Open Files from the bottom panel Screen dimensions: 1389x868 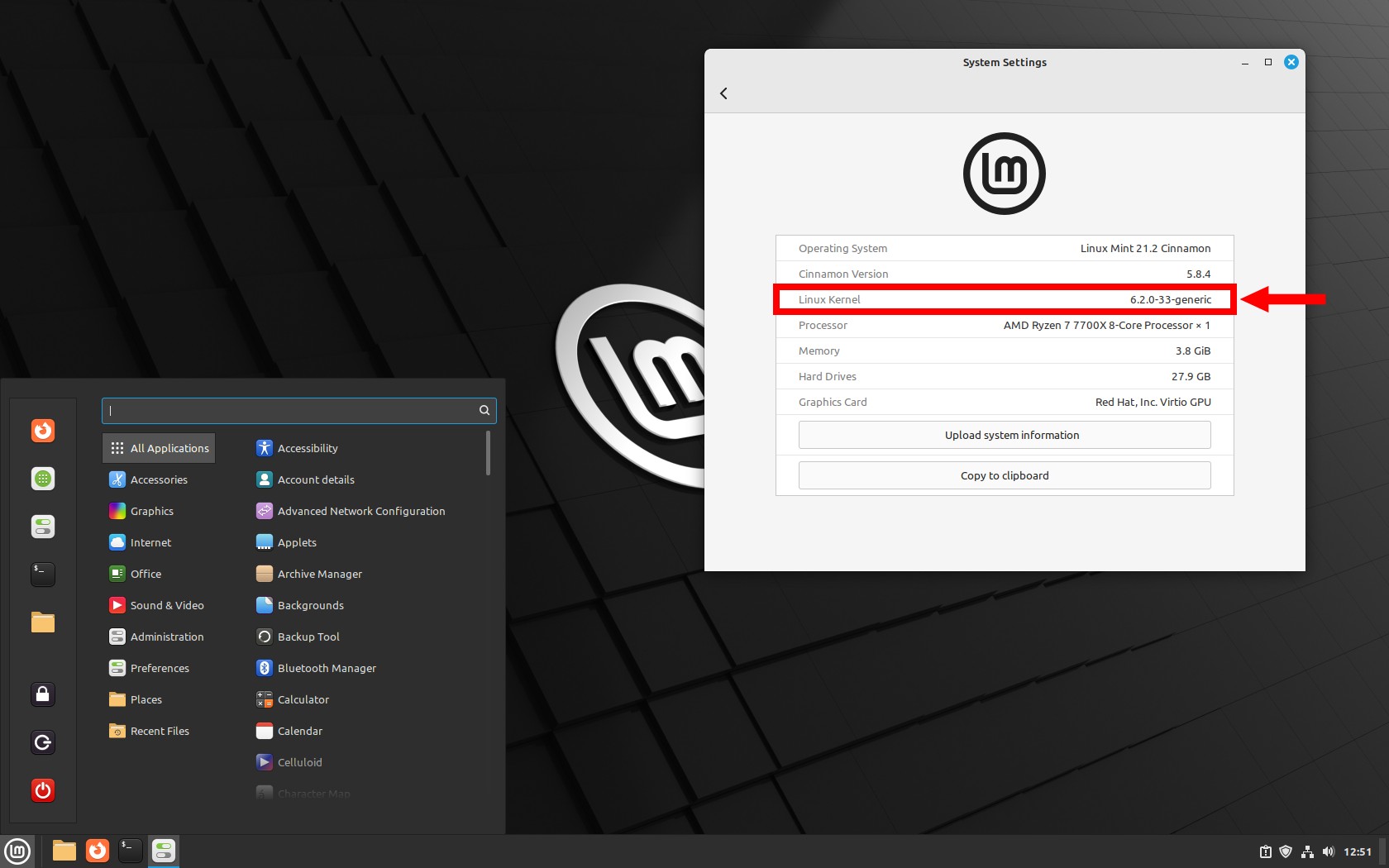coord(64,851)
